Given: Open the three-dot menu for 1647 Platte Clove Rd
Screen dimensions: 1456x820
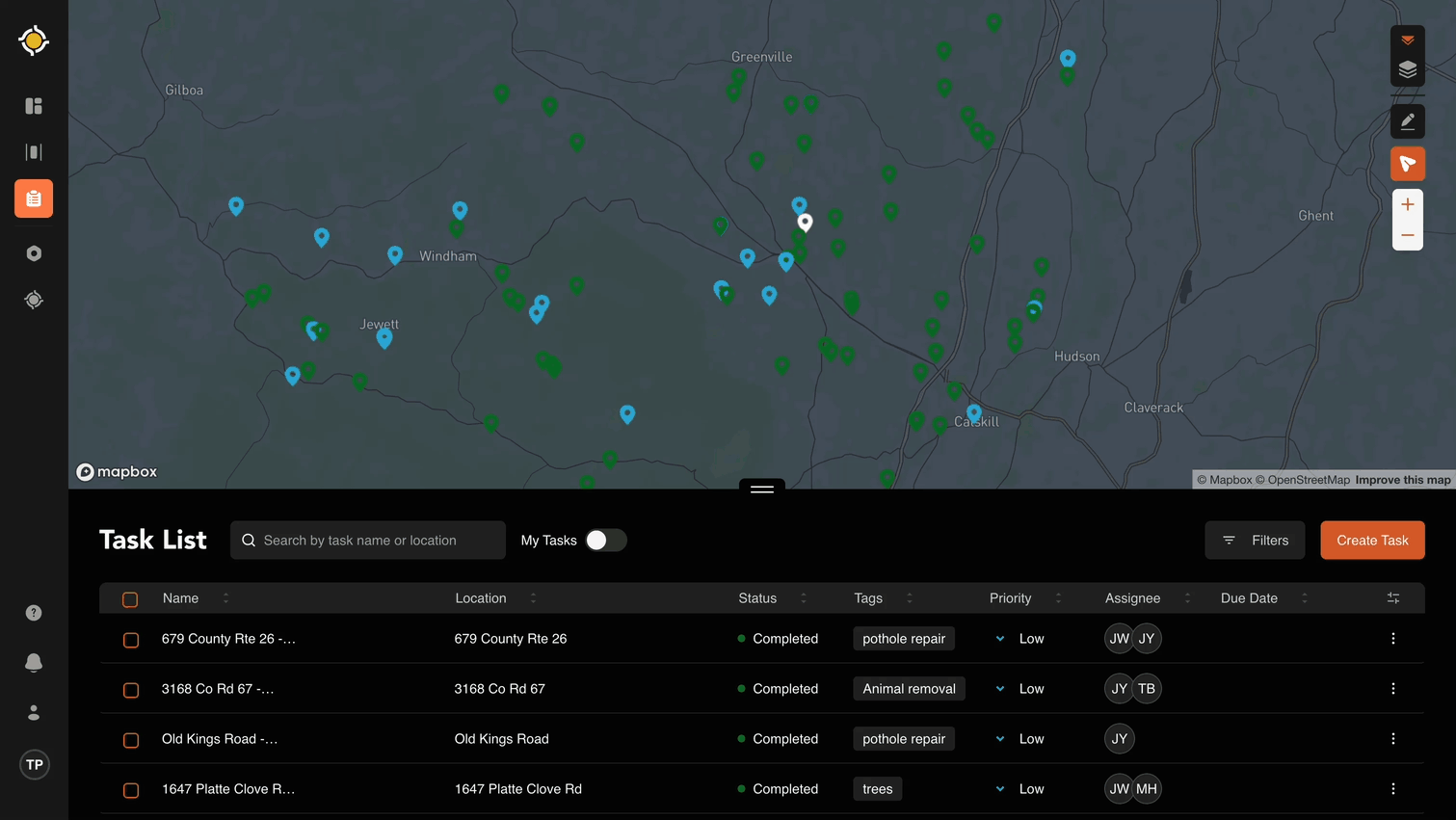Looking at the screenshot, I should [x=1392, y=789].
